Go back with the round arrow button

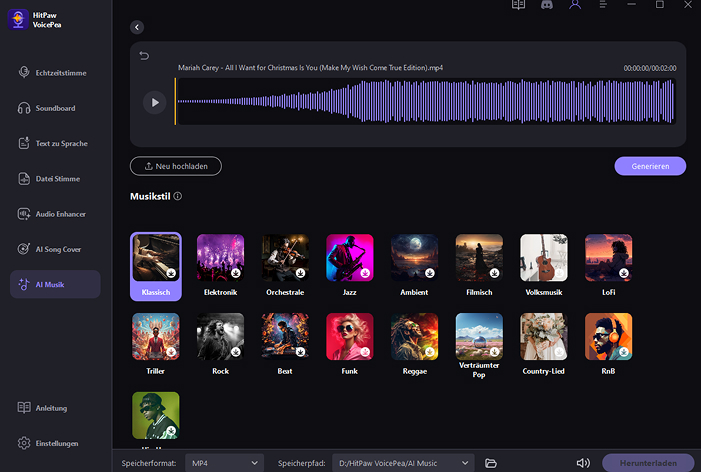(x=137, y=27)
